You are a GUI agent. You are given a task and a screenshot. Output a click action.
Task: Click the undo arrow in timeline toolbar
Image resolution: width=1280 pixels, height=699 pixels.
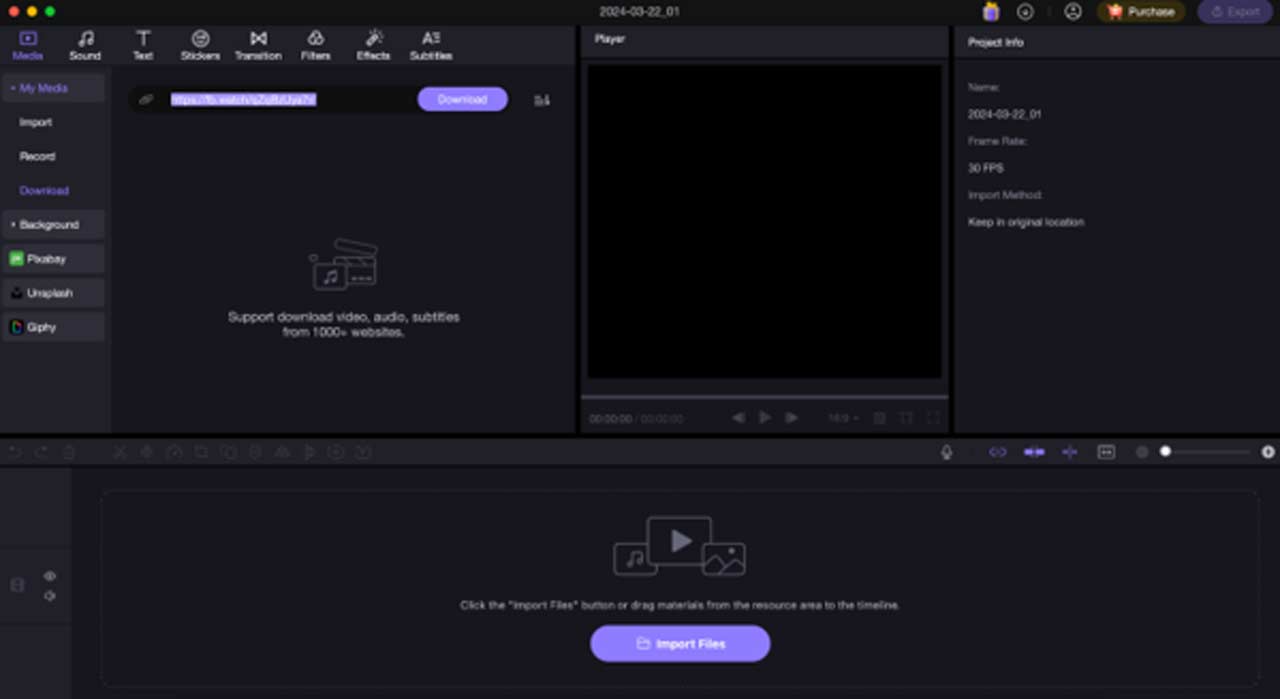coord(15,452)
